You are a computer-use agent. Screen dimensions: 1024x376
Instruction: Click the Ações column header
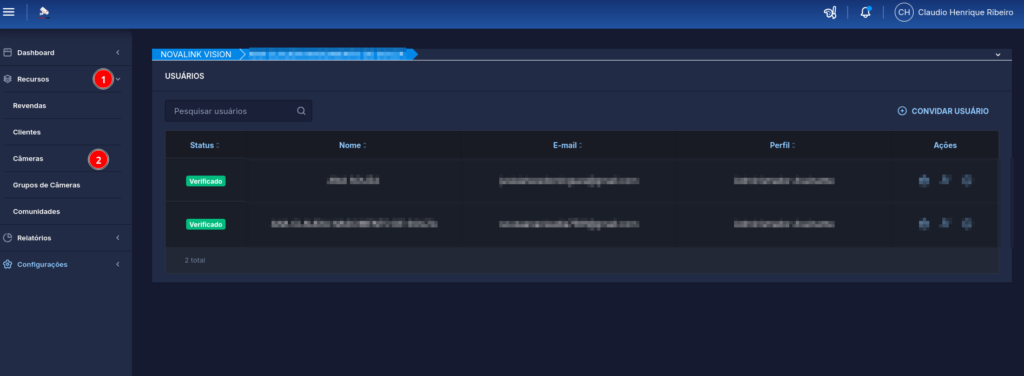[x=945, y=145]
